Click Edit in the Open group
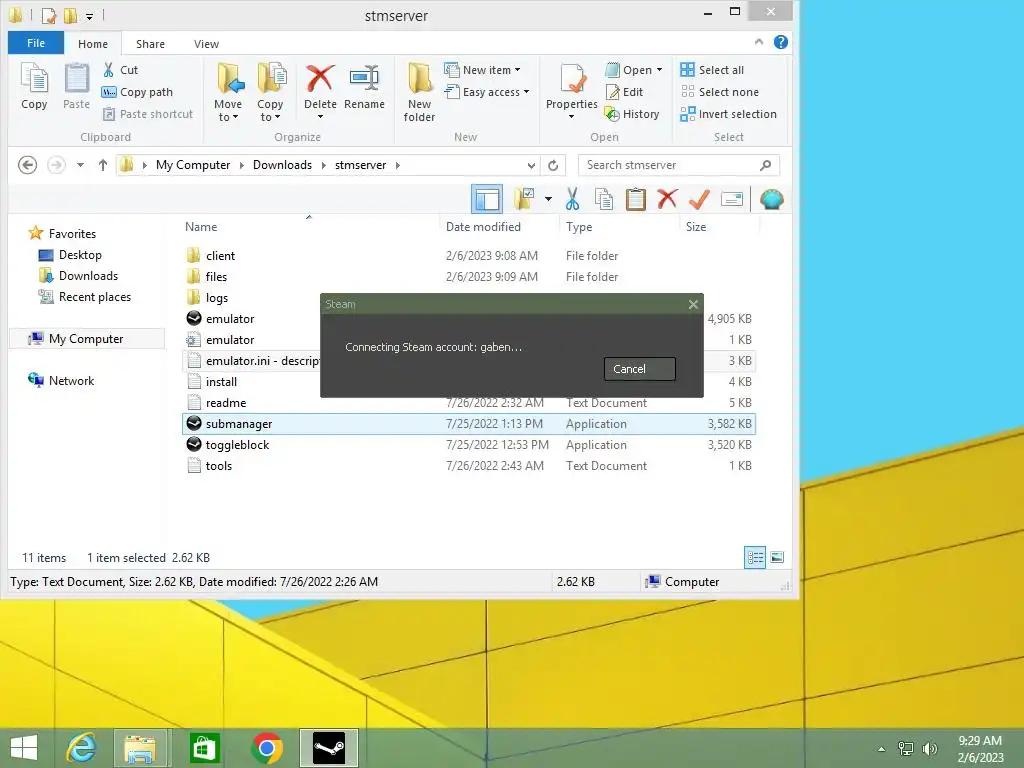The image size is (1024, 768). point(624,92)
